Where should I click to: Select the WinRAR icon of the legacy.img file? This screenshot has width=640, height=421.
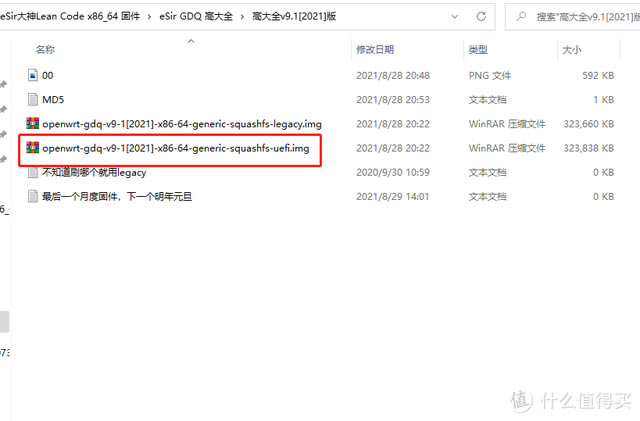(x=33, y=123)
